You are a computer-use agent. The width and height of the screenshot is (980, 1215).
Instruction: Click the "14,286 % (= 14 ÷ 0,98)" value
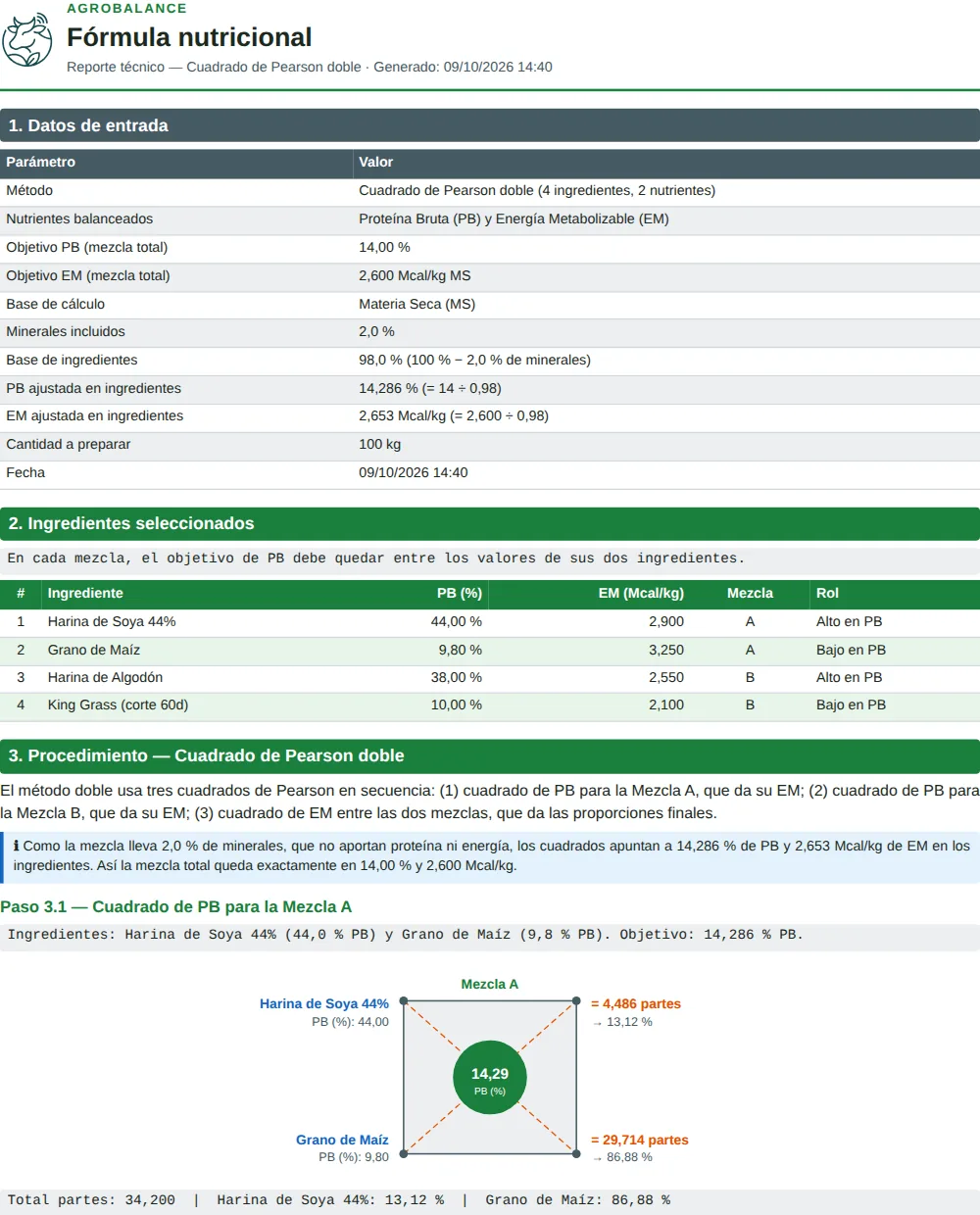pyautogui.click(x=430, y=388)
